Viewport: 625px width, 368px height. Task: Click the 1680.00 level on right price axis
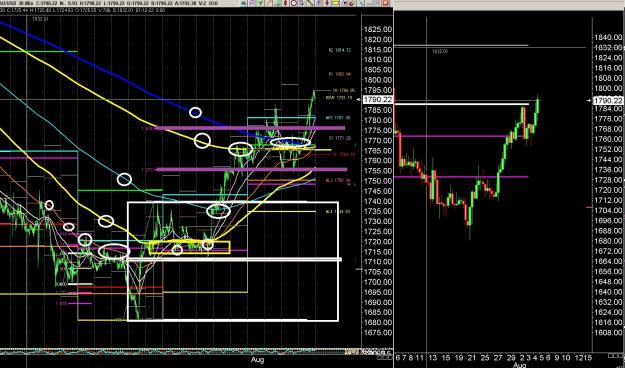tap(608, 241)
